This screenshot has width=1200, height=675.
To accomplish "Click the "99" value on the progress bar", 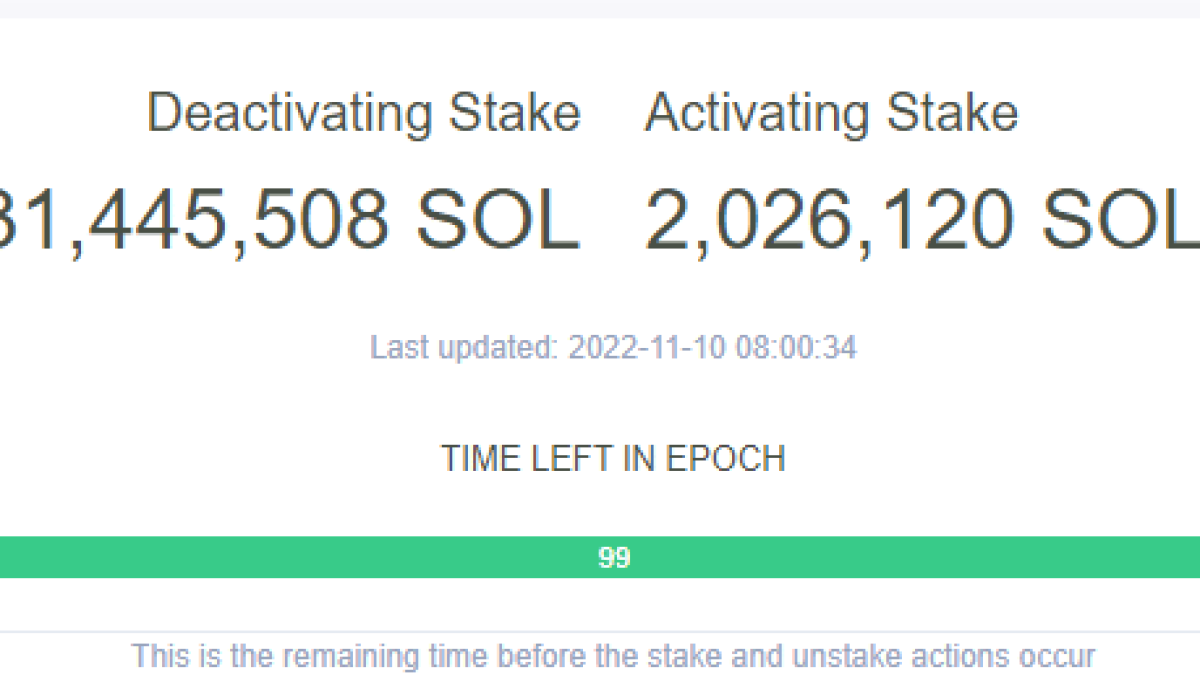I will click(613, 558).
